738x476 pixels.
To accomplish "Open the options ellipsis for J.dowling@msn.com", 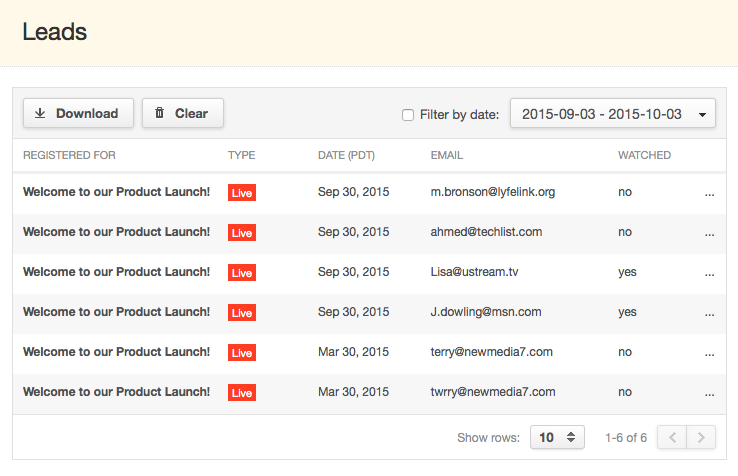I will (709, 313).
